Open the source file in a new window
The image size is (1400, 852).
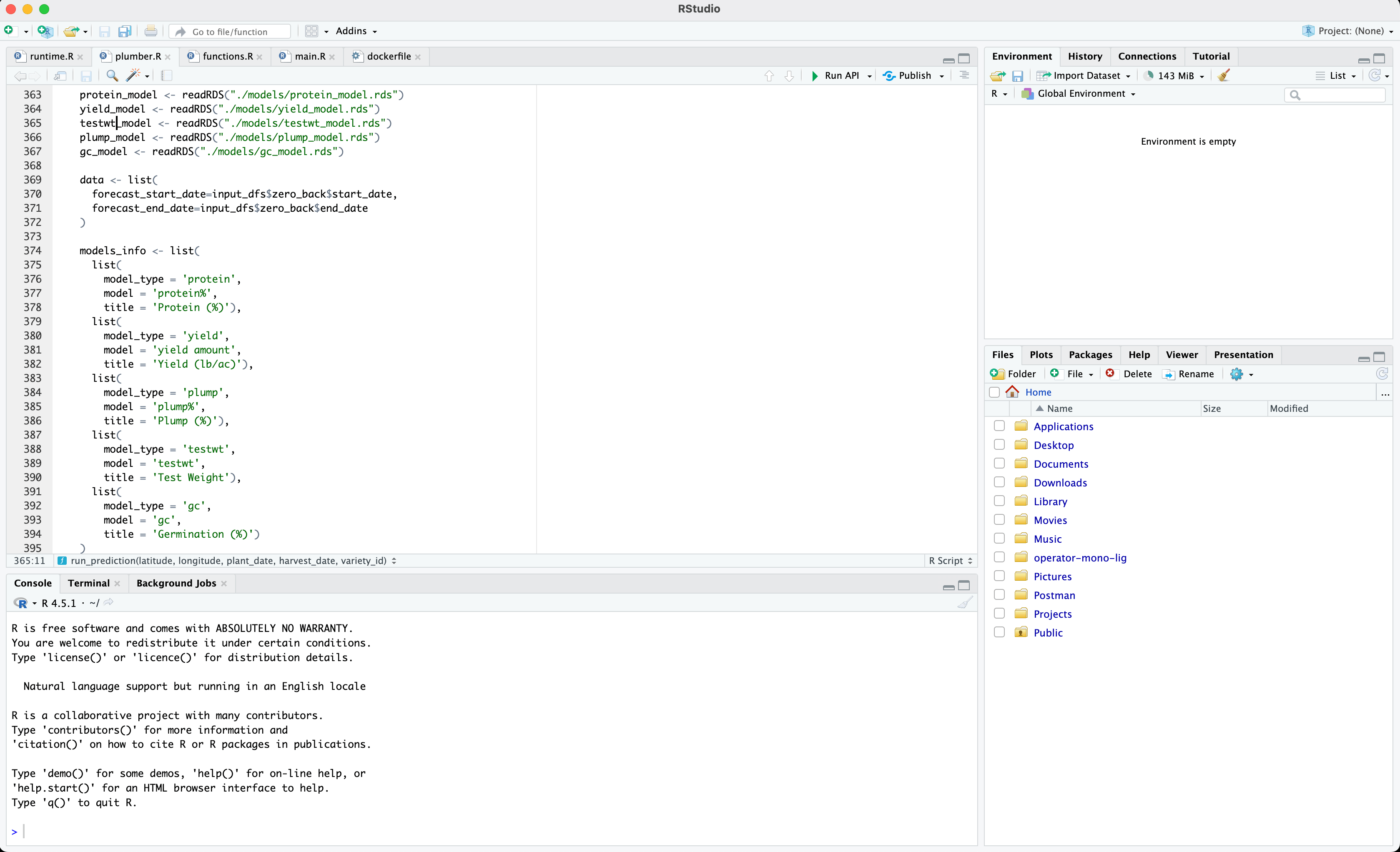(60, 75)
